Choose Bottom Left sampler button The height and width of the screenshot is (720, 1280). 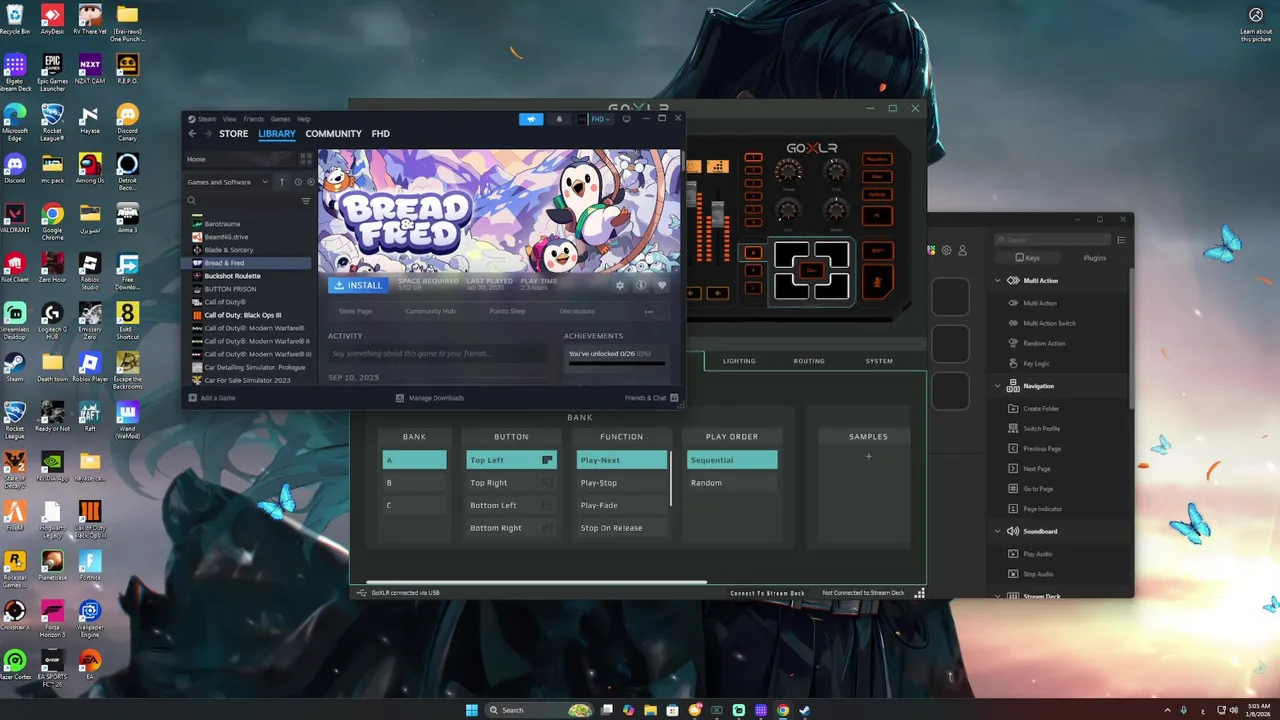(x=511, y=505)
